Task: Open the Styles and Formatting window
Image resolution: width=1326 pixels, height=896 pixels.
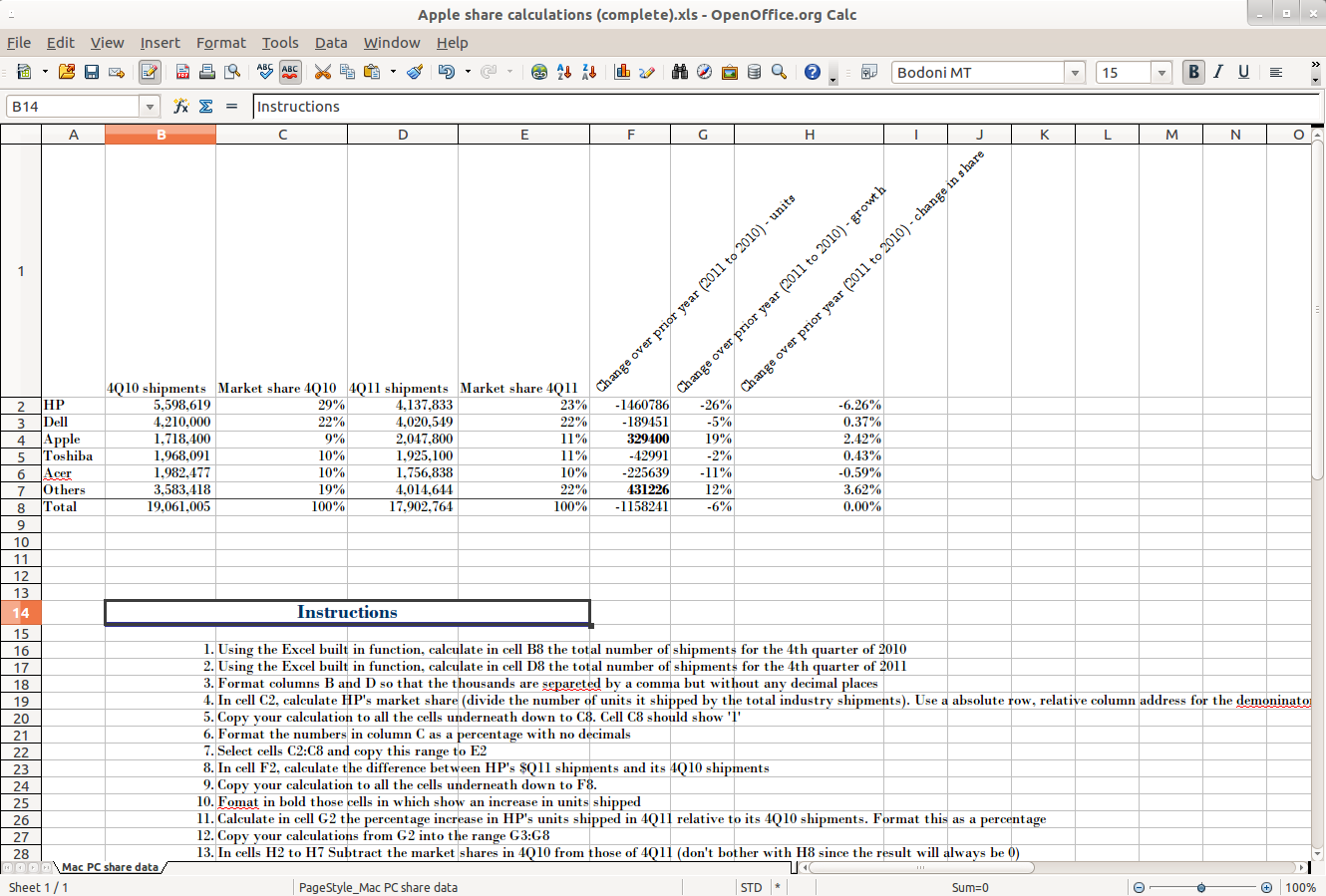Action: click(x=868, y=72)
